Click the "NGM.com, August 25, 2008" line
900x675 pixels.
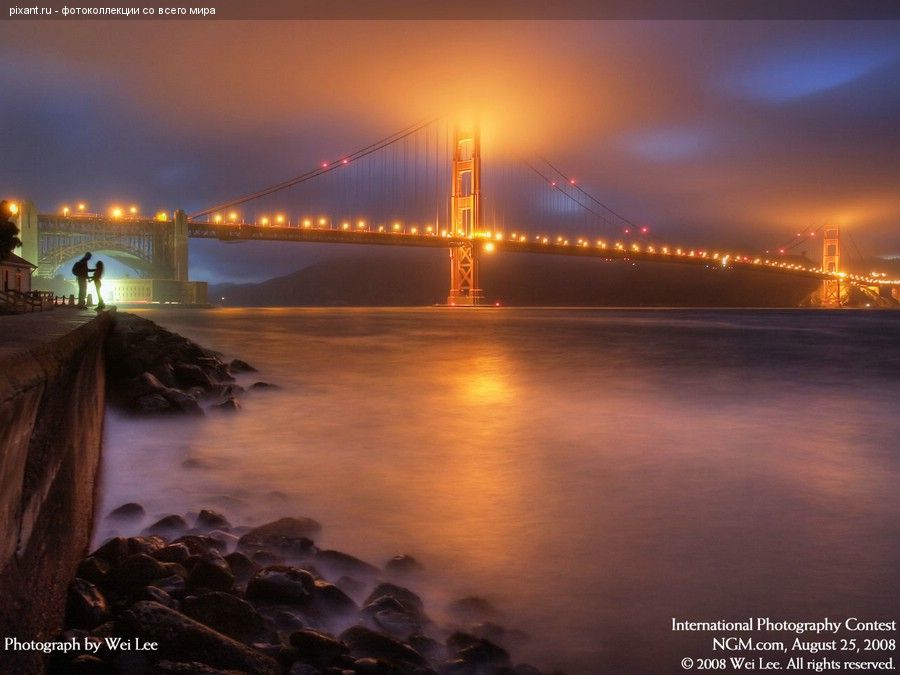[x=803, y=645]
